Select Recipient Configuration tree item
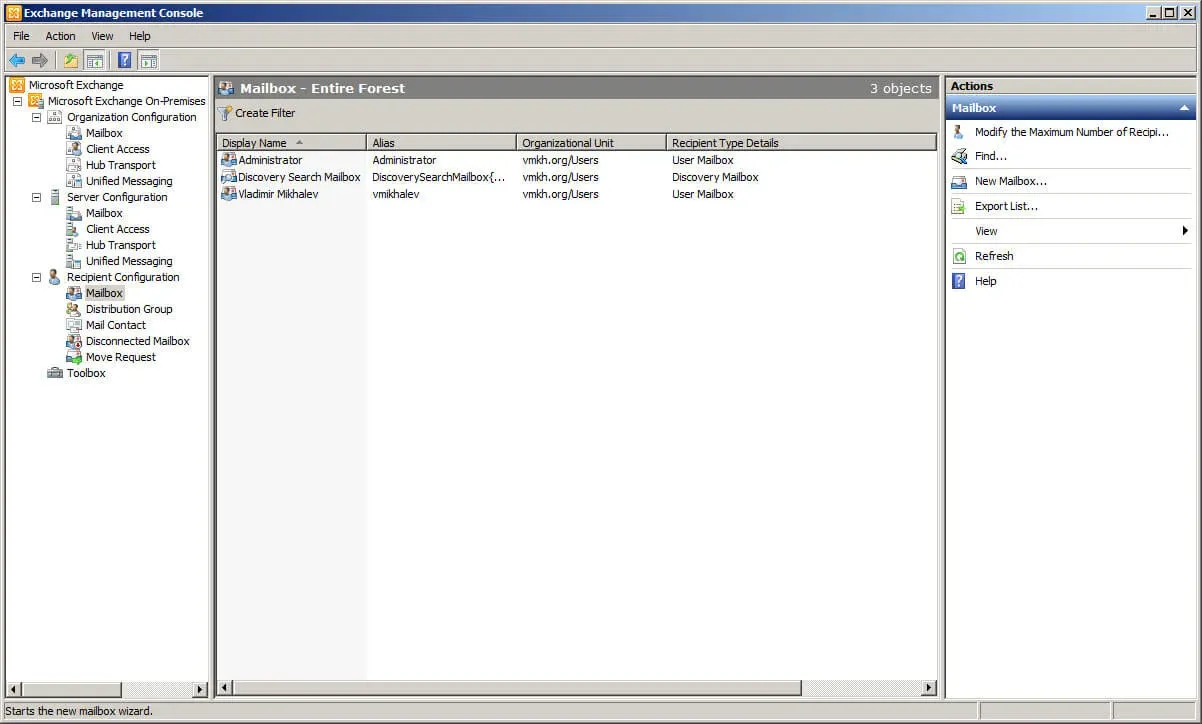The width and height of the screenshot is (1202, 724). 123,277
